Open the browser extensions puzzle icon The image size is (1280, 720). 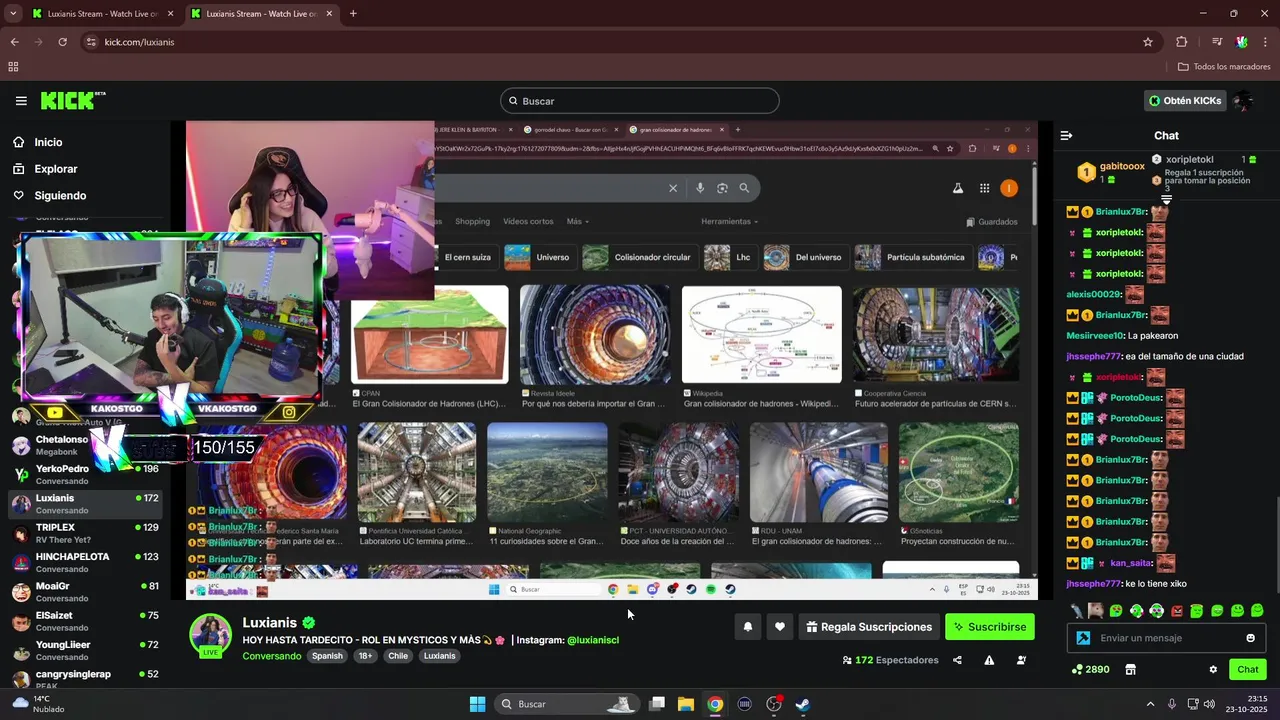[x=1182, y=42]
